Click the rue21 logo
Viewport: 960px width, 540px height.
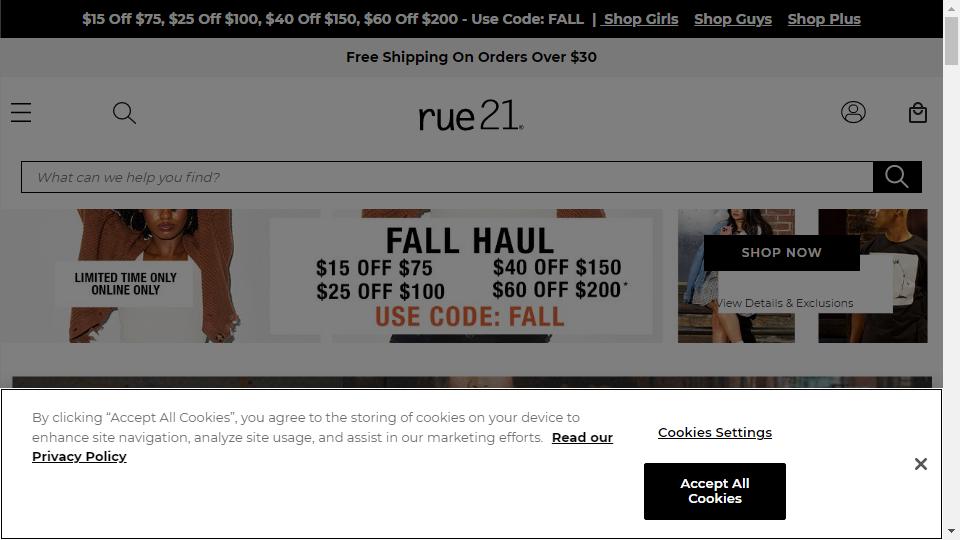coord(470,115)
